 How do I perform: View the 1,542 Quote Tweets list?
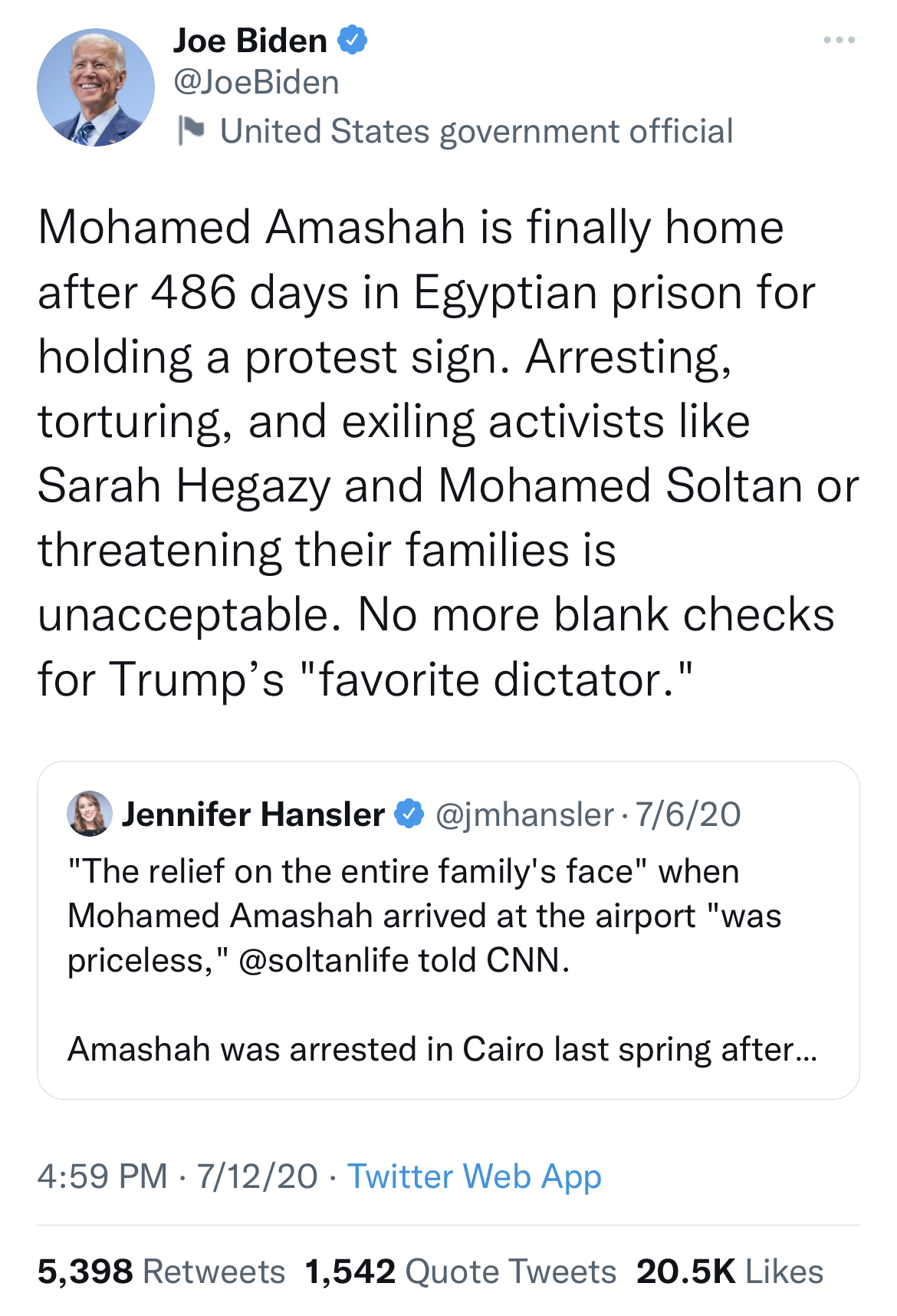tap(460, 1272)
